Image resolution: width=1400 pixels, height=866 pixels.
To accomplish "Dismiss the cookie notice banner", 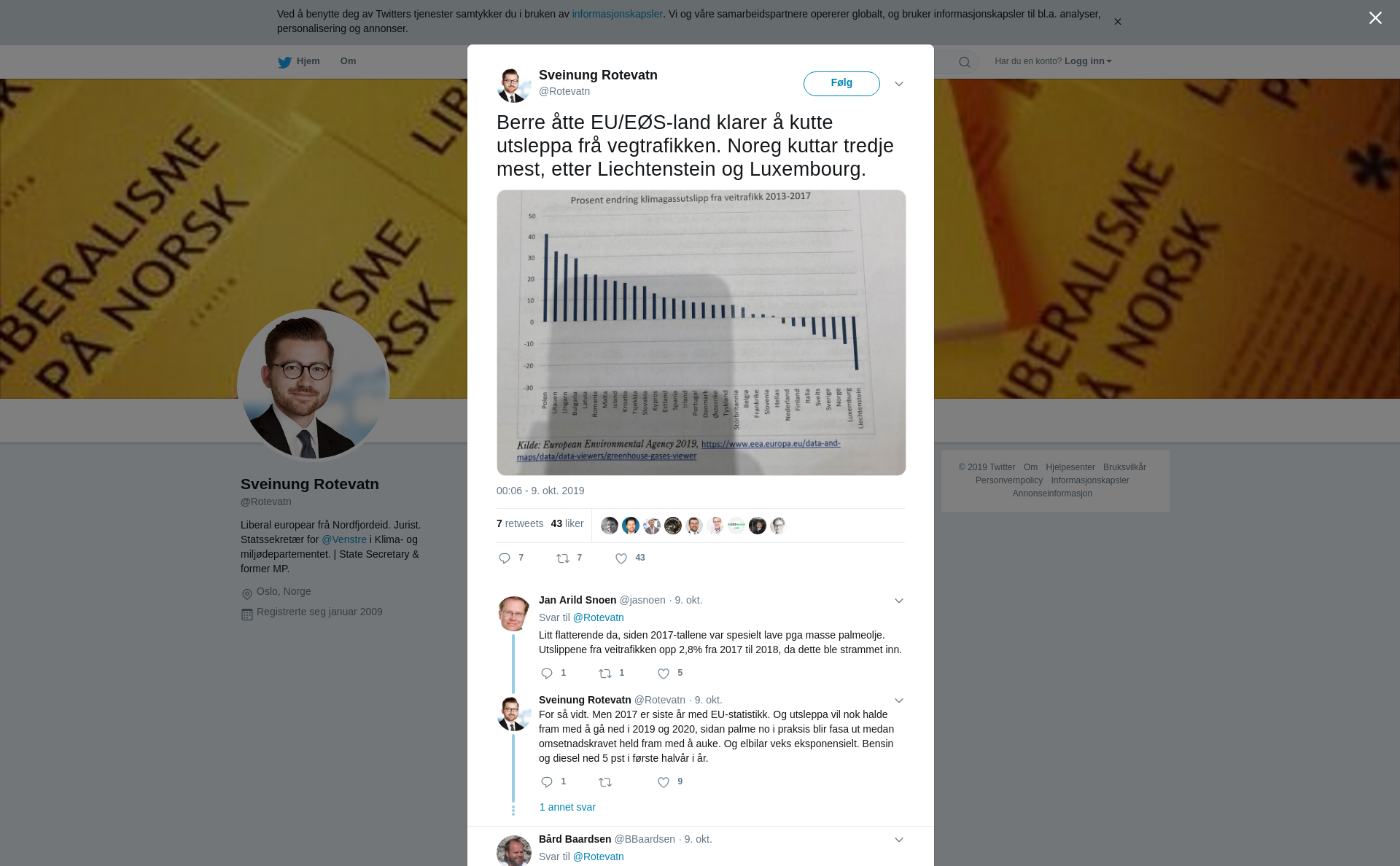I will coord(1117,22).
